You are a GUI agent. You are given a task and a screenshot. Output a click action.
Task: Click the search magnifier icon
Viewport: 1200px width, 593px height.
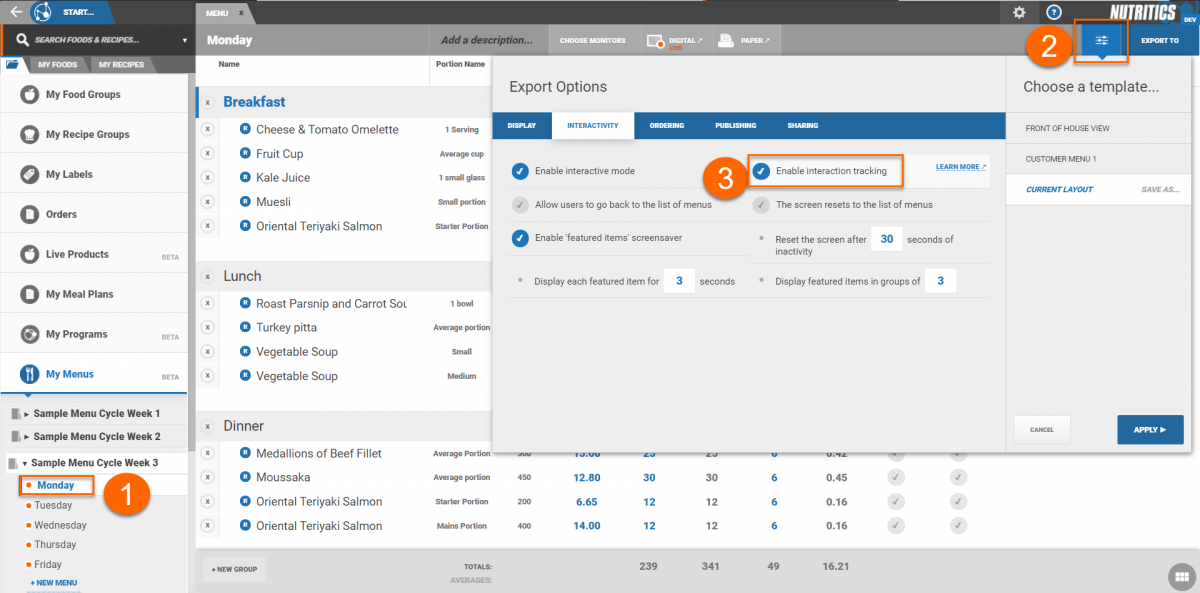22,40
